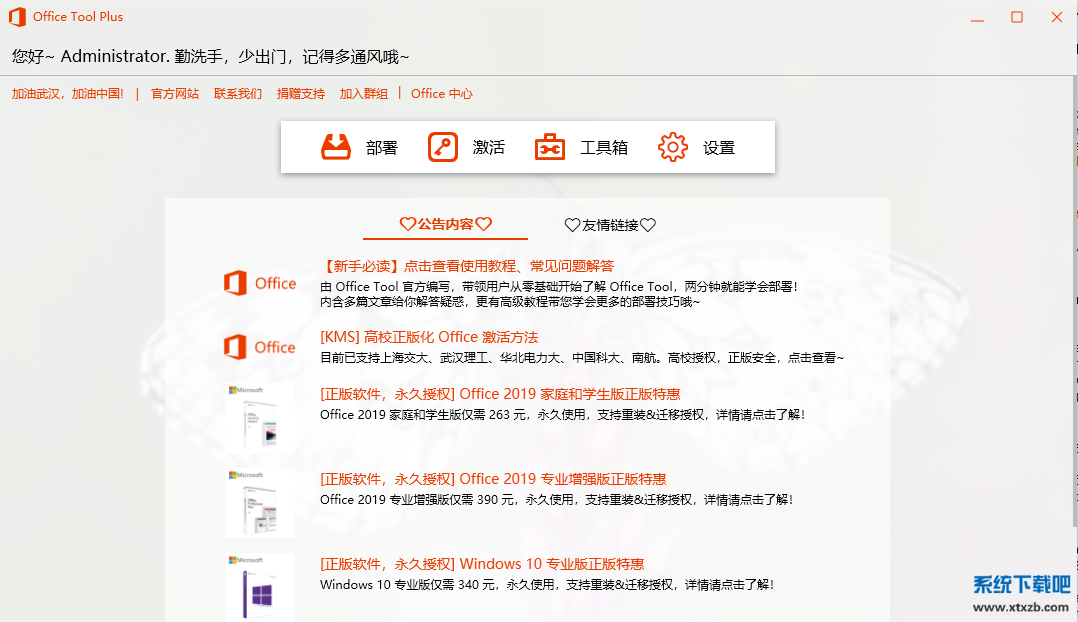
Task: Close the Office Tool Plus window
Action: pyautogui.click(x=1057, y=17)
